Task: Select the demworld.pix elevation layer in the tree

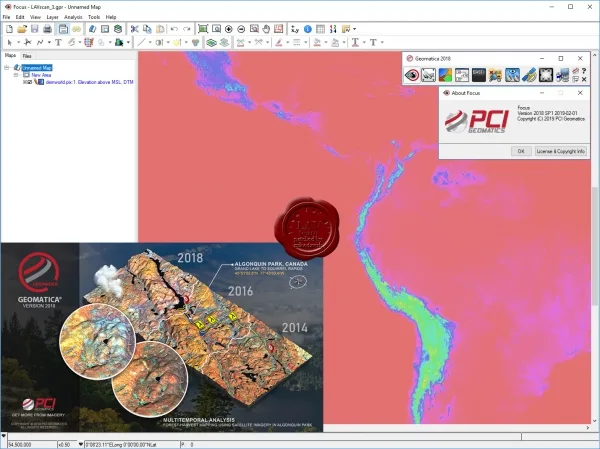Action: tap(89, 82)
